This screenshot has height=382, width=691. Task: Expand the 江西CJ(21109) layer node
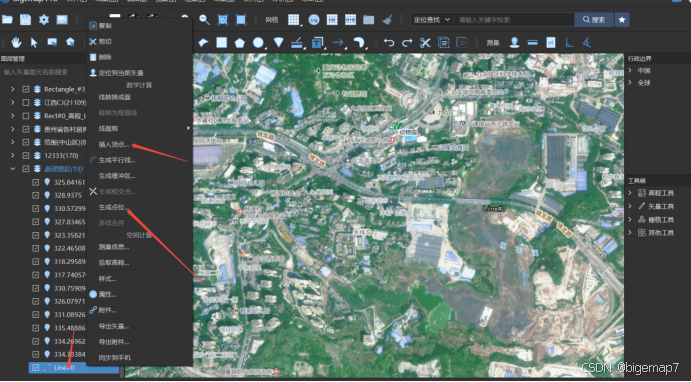[x=12, y=103]
